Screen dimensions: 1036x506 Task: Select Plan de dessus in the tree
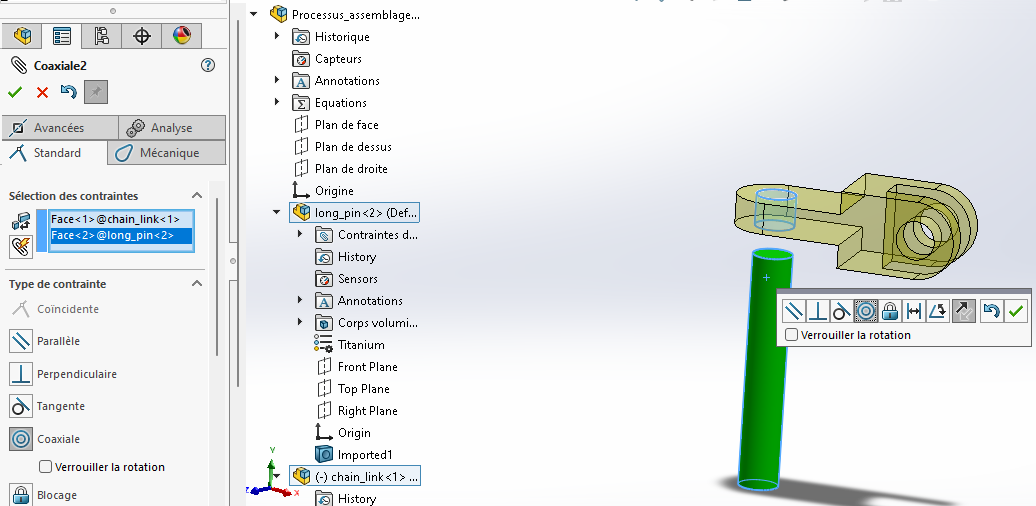pos(342,147)
